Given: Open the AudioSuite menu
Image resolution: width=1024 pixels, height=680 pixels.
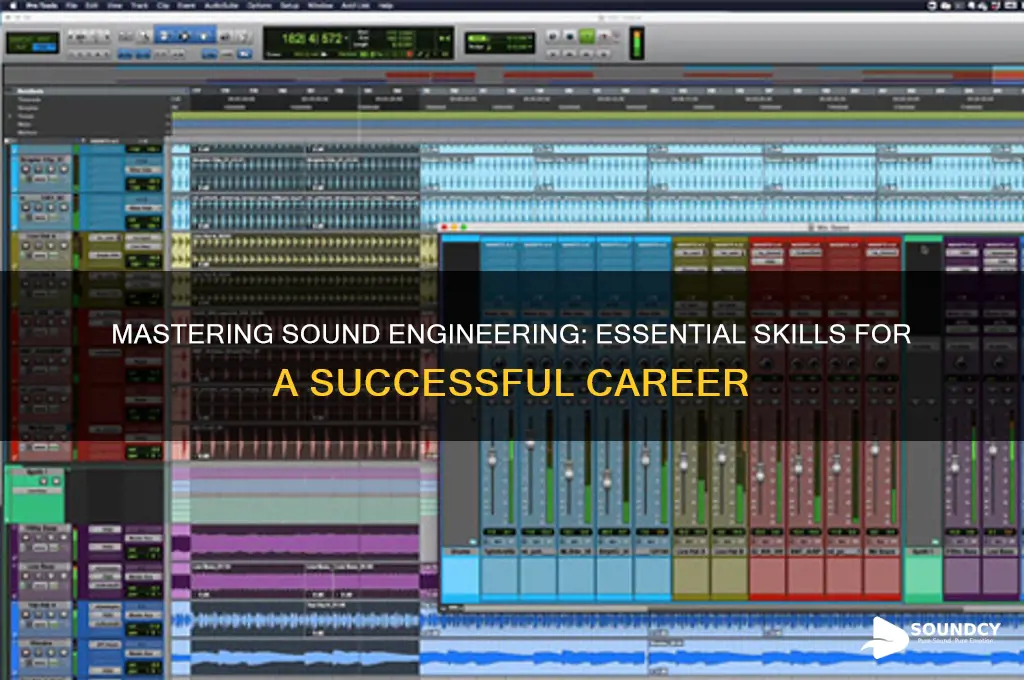Looking at the screenshot, I should (x=221, y=5).
